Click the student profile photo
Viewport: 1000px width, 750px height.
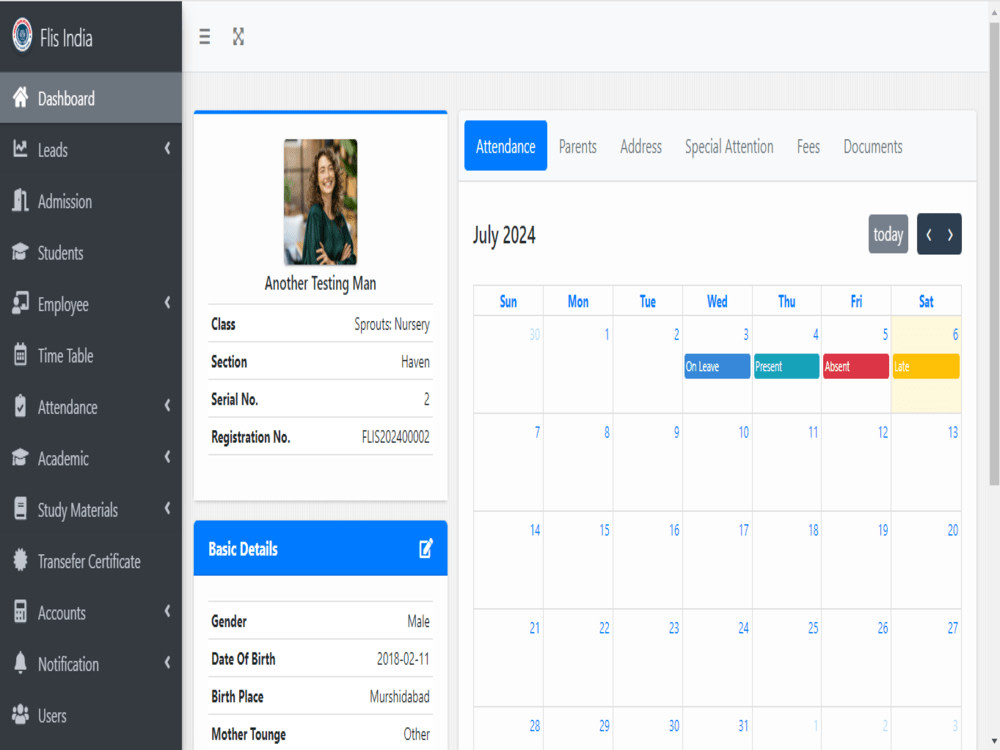point(320,202)
